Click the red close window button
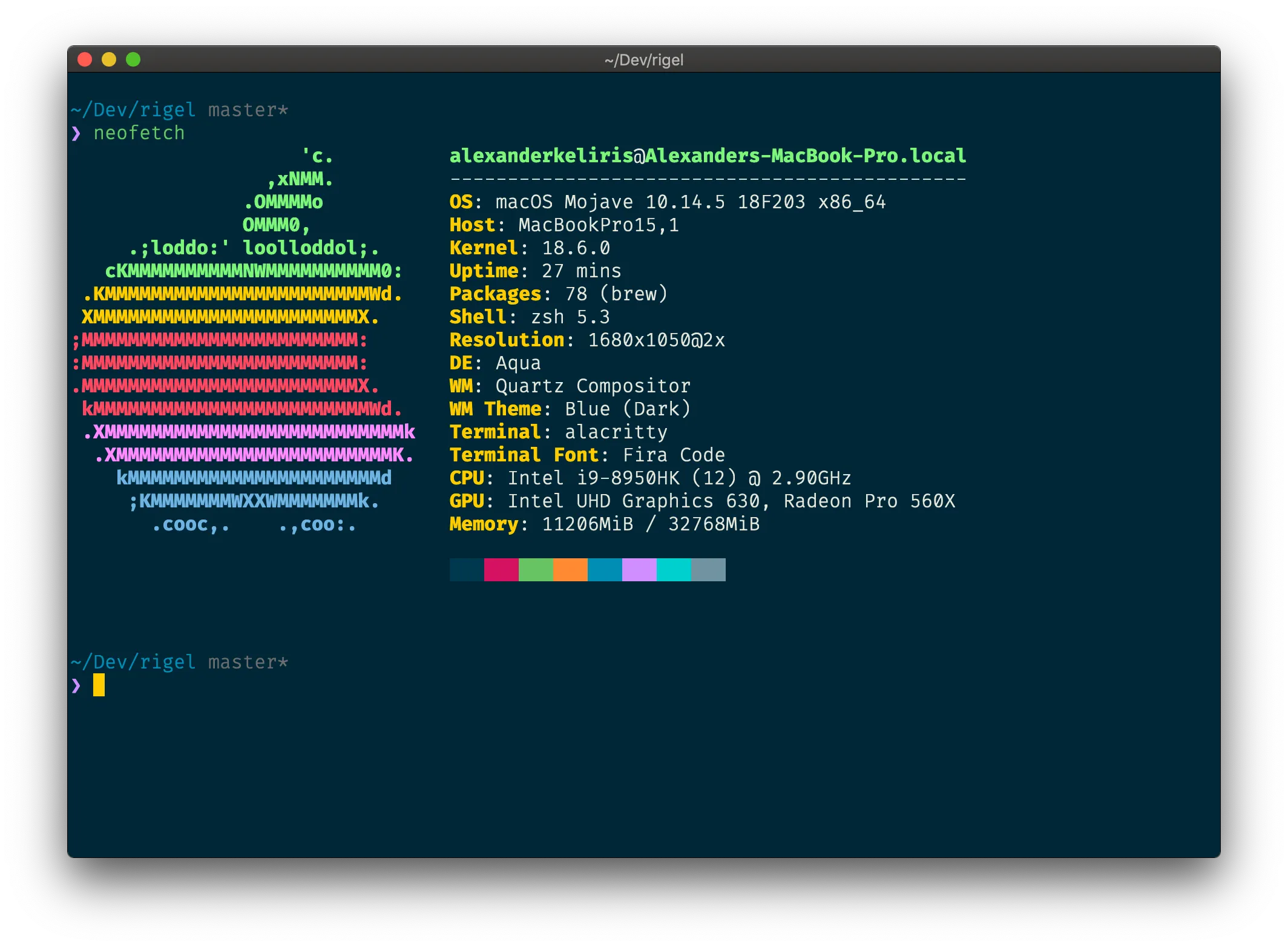Screen dimensions: 1288x947 point(85,59)
